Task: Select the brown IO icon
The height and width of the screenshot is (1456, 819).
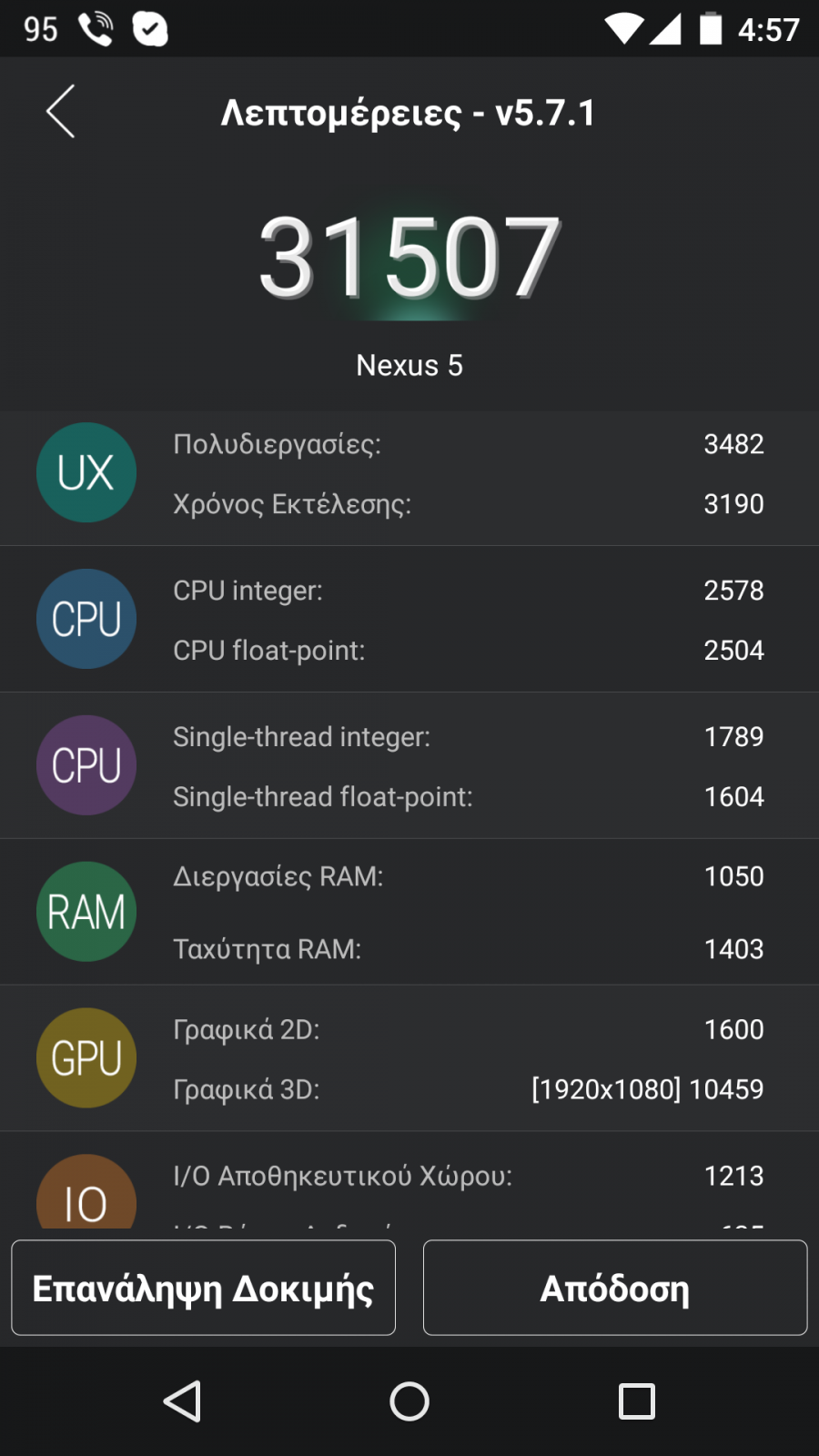Action: point(86,1191)
